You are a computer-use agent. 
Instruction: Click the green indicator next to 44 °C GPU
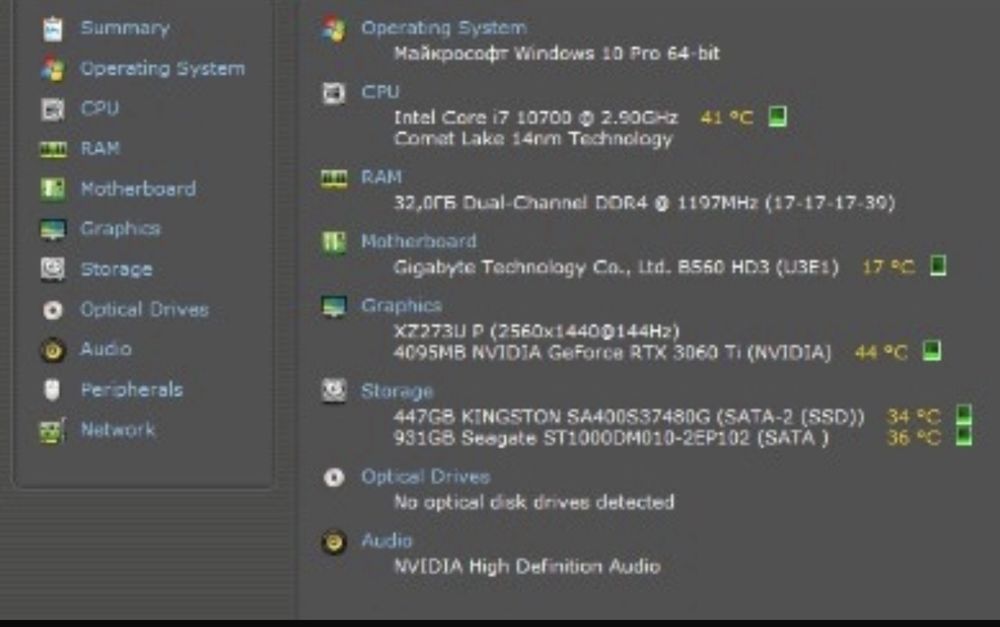[932, 351]
